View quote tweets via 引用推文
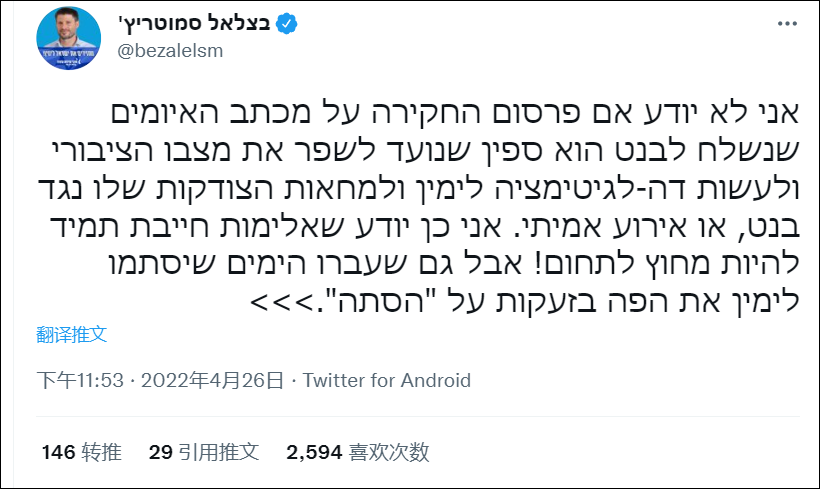 [220, 452]
